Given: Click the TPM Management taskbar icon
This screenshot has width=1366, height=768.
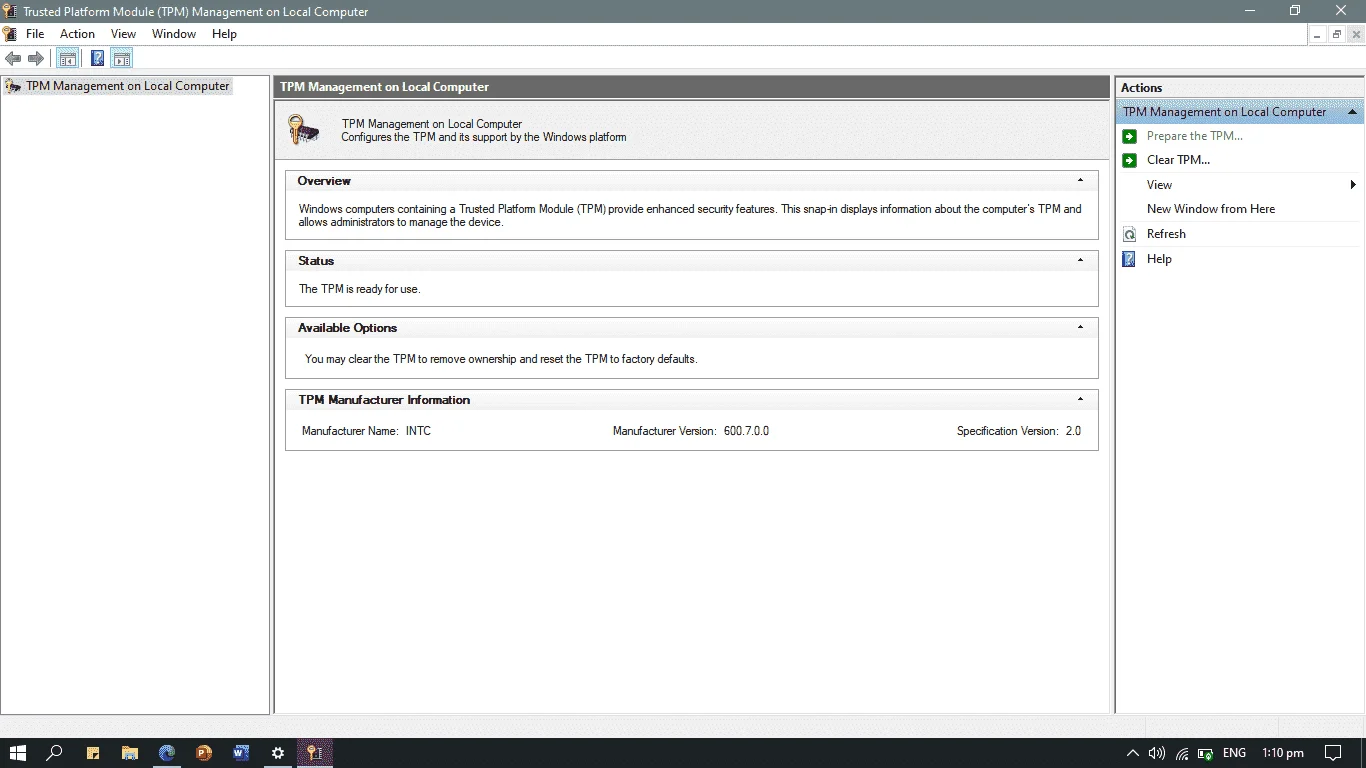Looking at the screenshot, I should pos(314,753).
